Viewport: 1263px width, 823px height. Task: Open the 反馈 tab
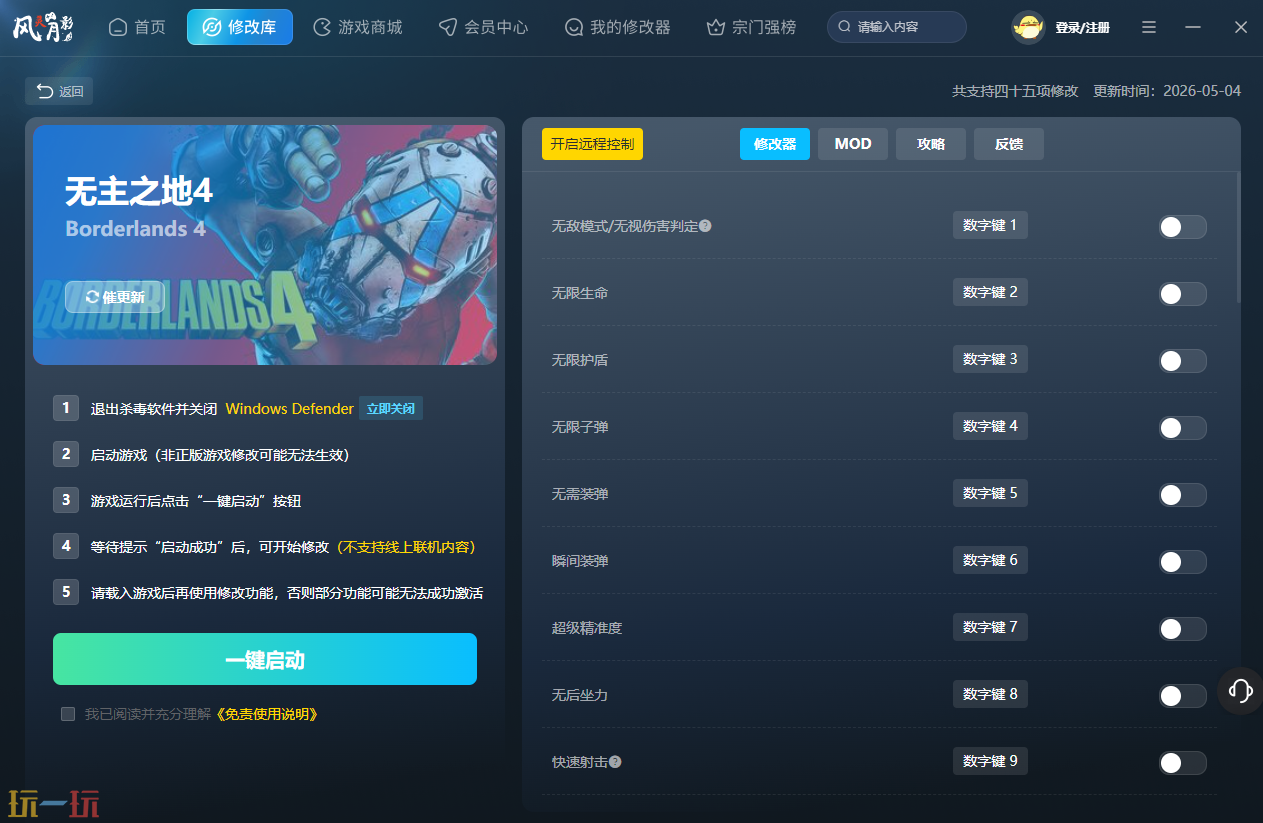click(x=1009, y=144)
